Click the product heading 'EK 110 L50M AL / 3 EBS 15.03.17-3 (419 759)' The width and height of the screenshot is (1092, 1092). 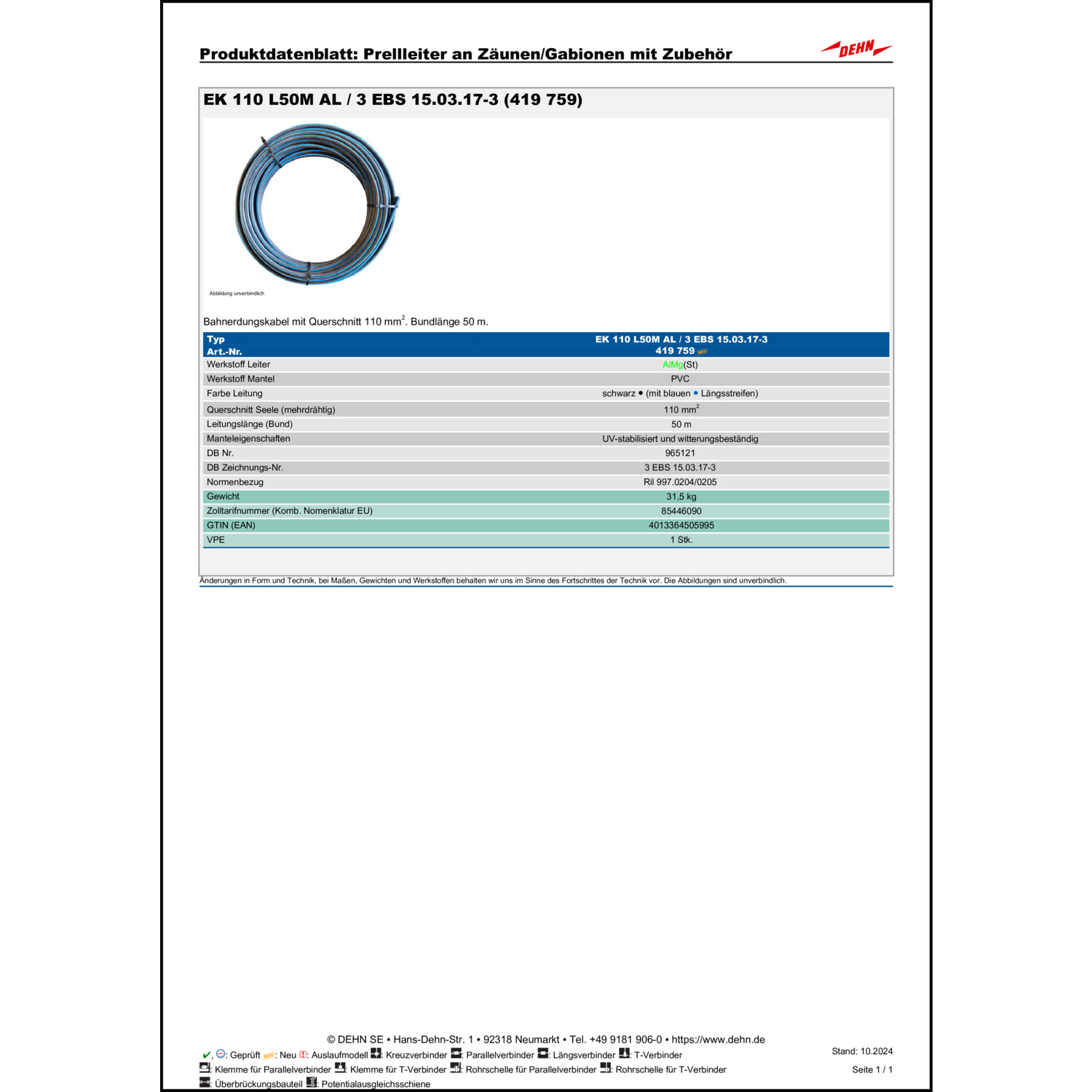pyautogui.click(x=393, y=100)
